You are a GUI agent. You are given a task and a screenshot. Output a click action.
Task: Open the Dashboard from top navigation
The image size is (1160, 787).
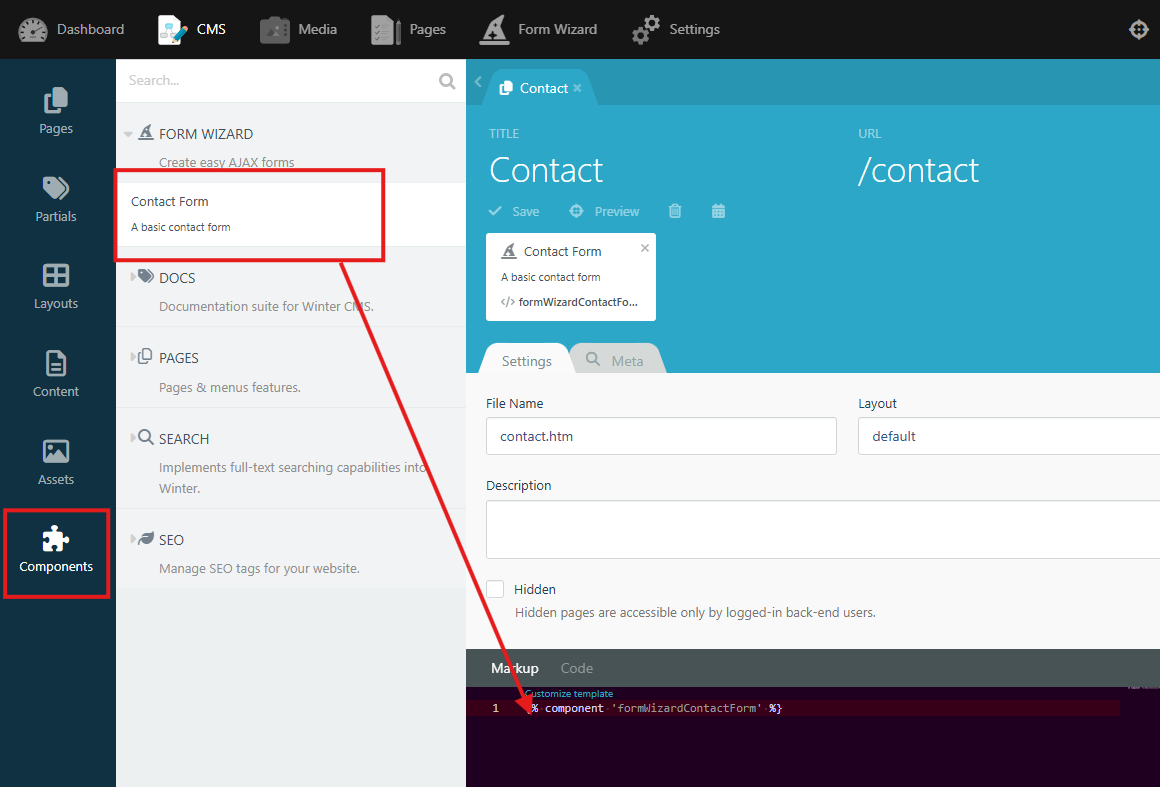tap(72, 29)
